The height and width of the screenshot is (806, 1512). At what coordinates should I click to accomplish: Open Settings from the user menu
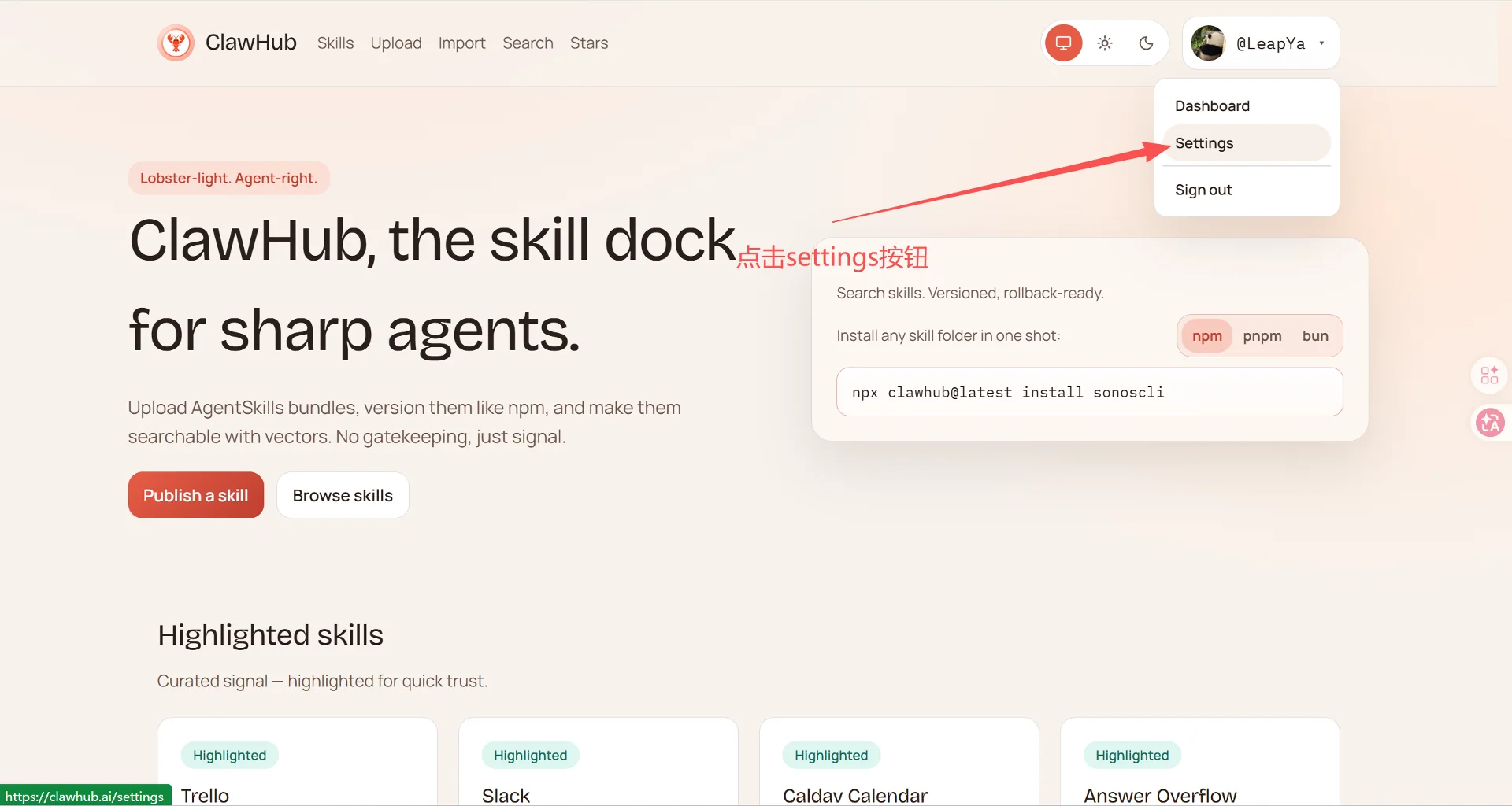[1204, 143]
